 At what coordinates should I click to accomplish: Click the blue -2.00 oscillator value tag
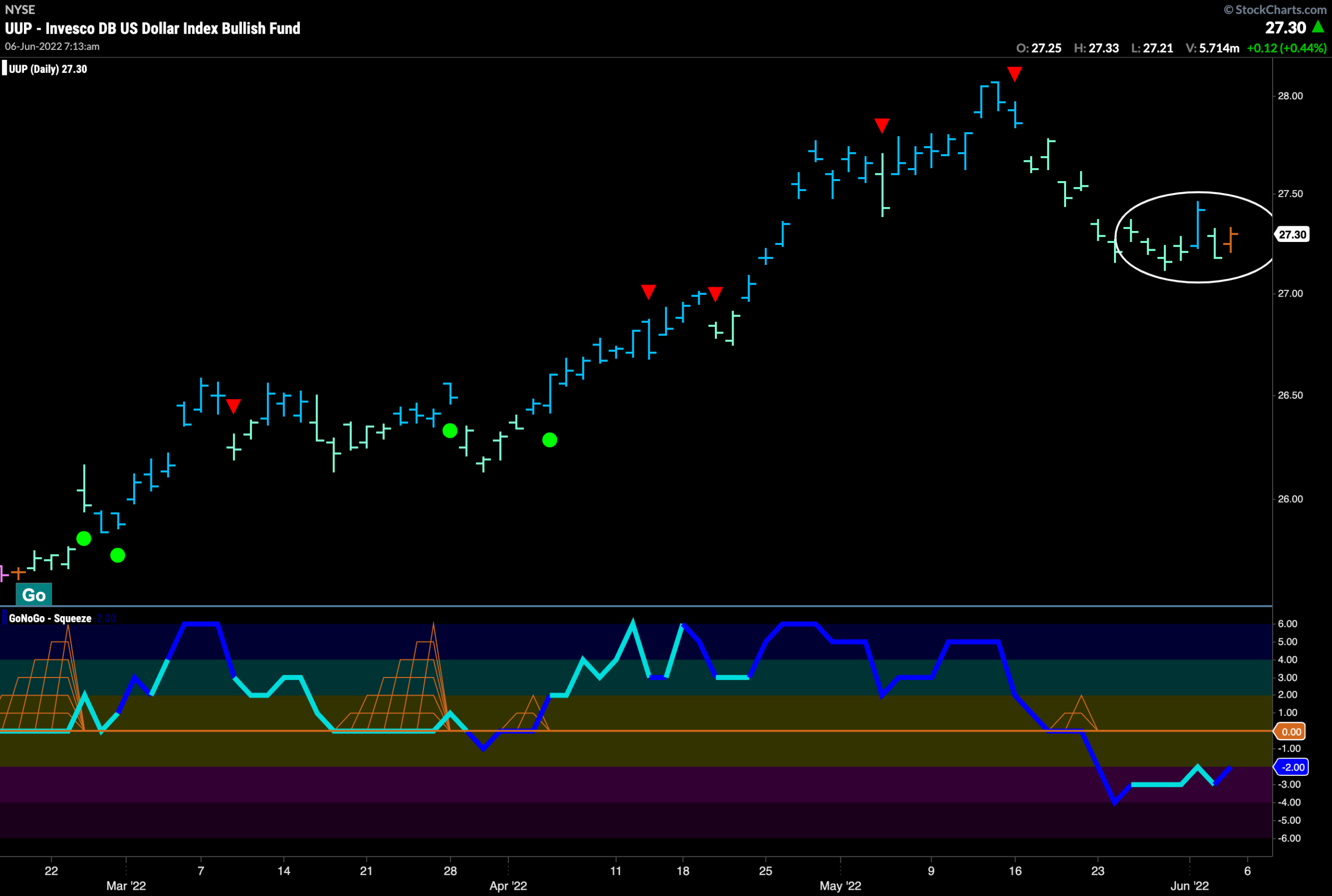1291,767
